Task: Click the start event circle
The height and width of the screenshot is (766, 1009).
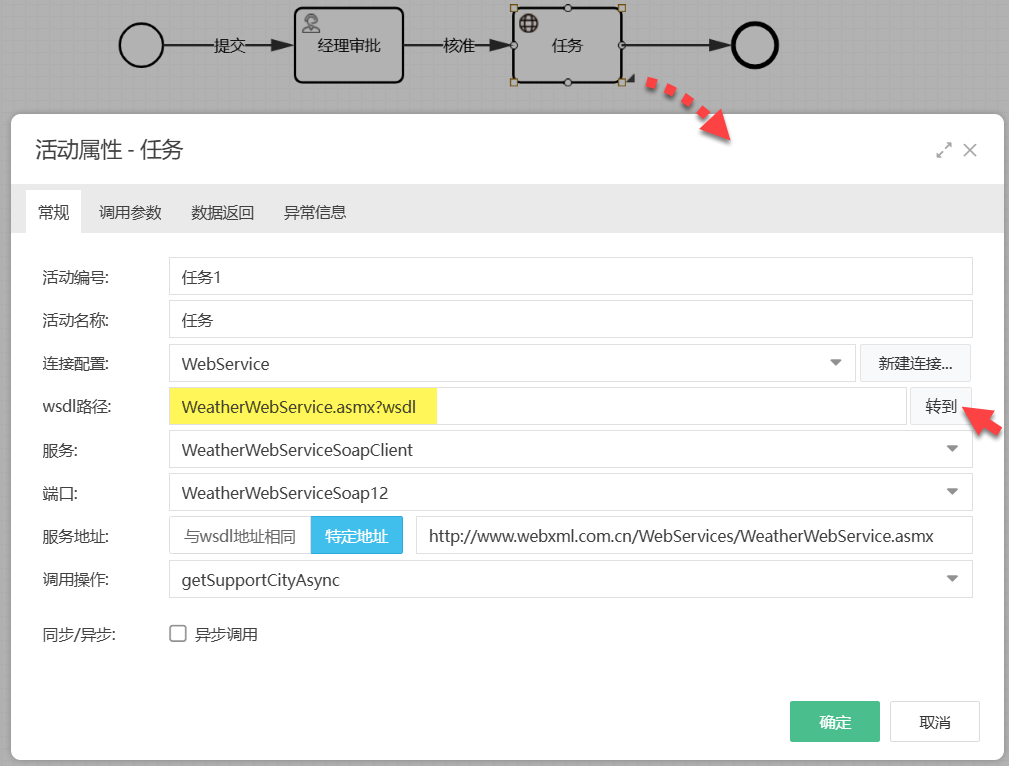Action: click(141, 45)
